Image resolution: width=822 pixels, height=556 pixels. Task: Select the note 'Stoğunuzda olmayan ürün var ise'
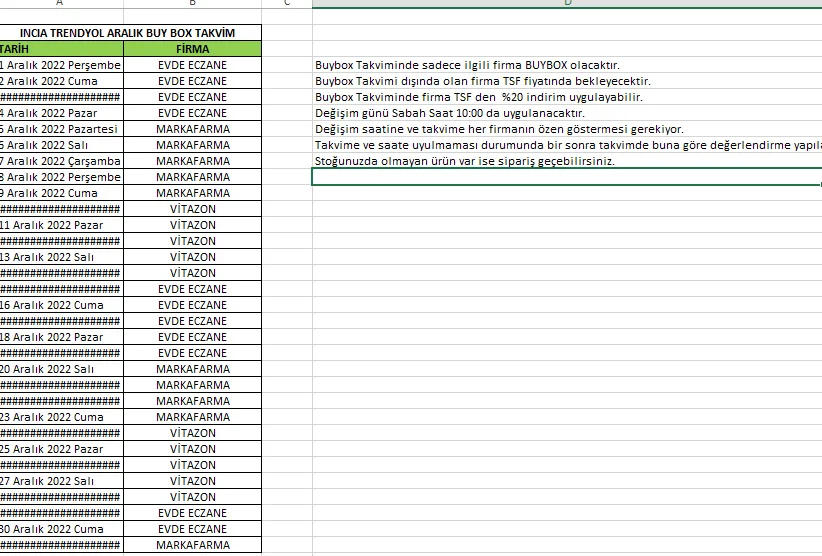pyautogui.click(x=464, y=161)
